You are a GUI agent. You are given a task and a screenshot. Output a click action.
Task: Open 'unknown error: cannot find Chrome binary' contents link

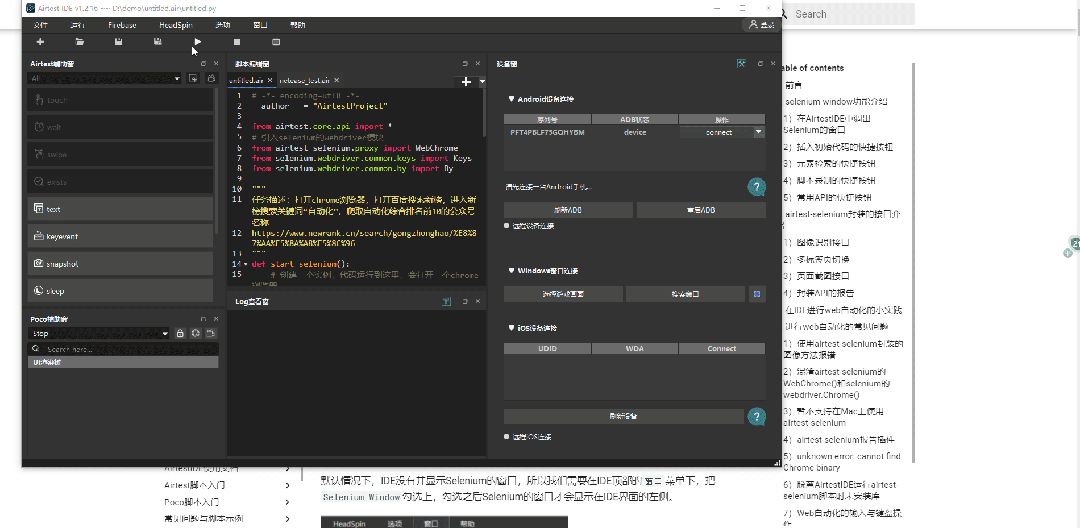(842, 462)
